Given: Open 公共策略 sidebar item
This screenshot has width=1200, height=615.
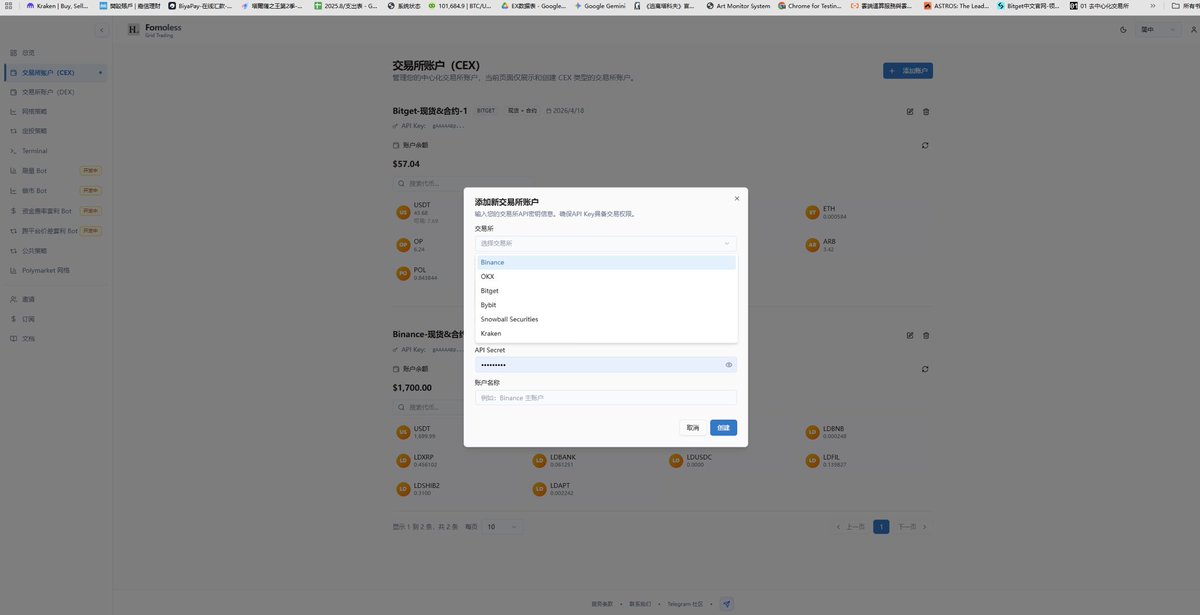Looking at the screenshot, I should tap(55, 250).
